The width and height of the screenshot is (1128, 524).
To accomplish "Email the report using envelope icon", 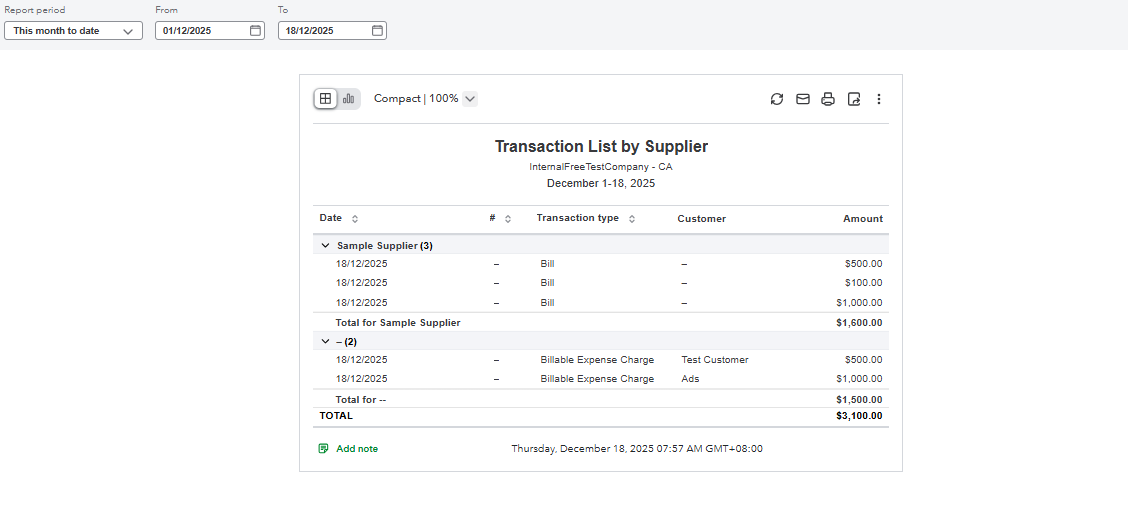I will pyautogui.click(x=803, y=99).
